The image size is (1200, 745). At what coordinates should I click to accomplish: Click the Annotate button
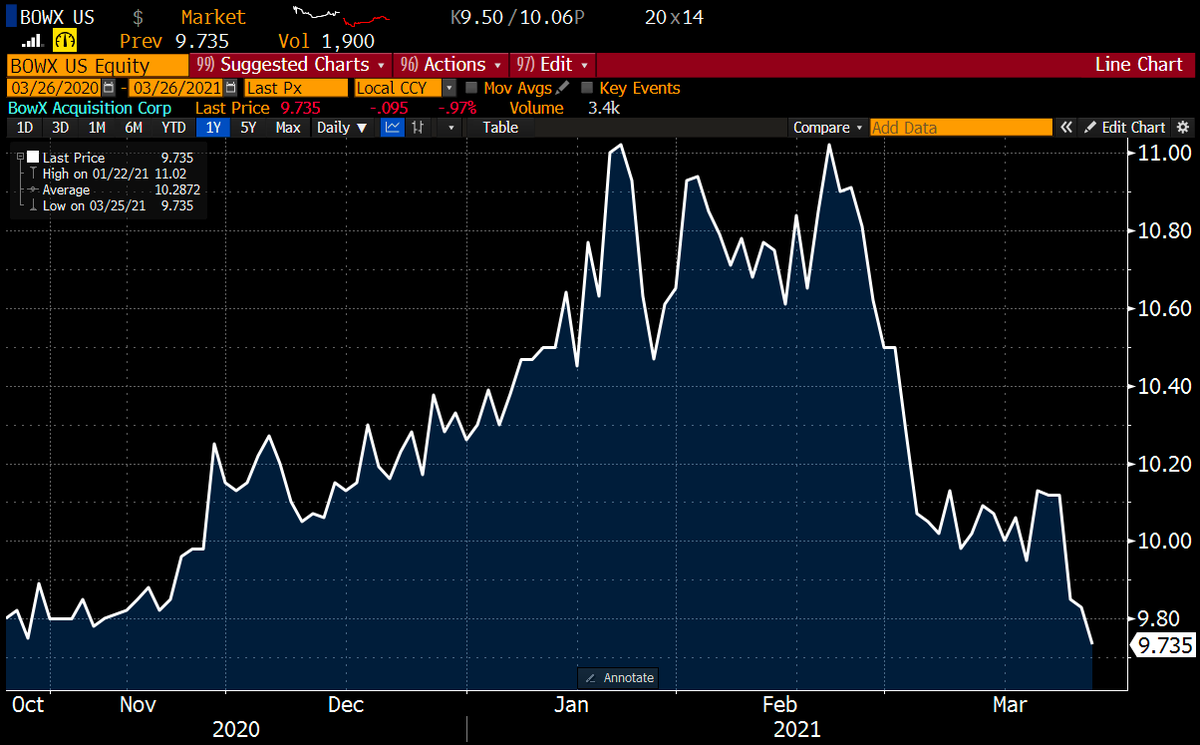point(618,678)
